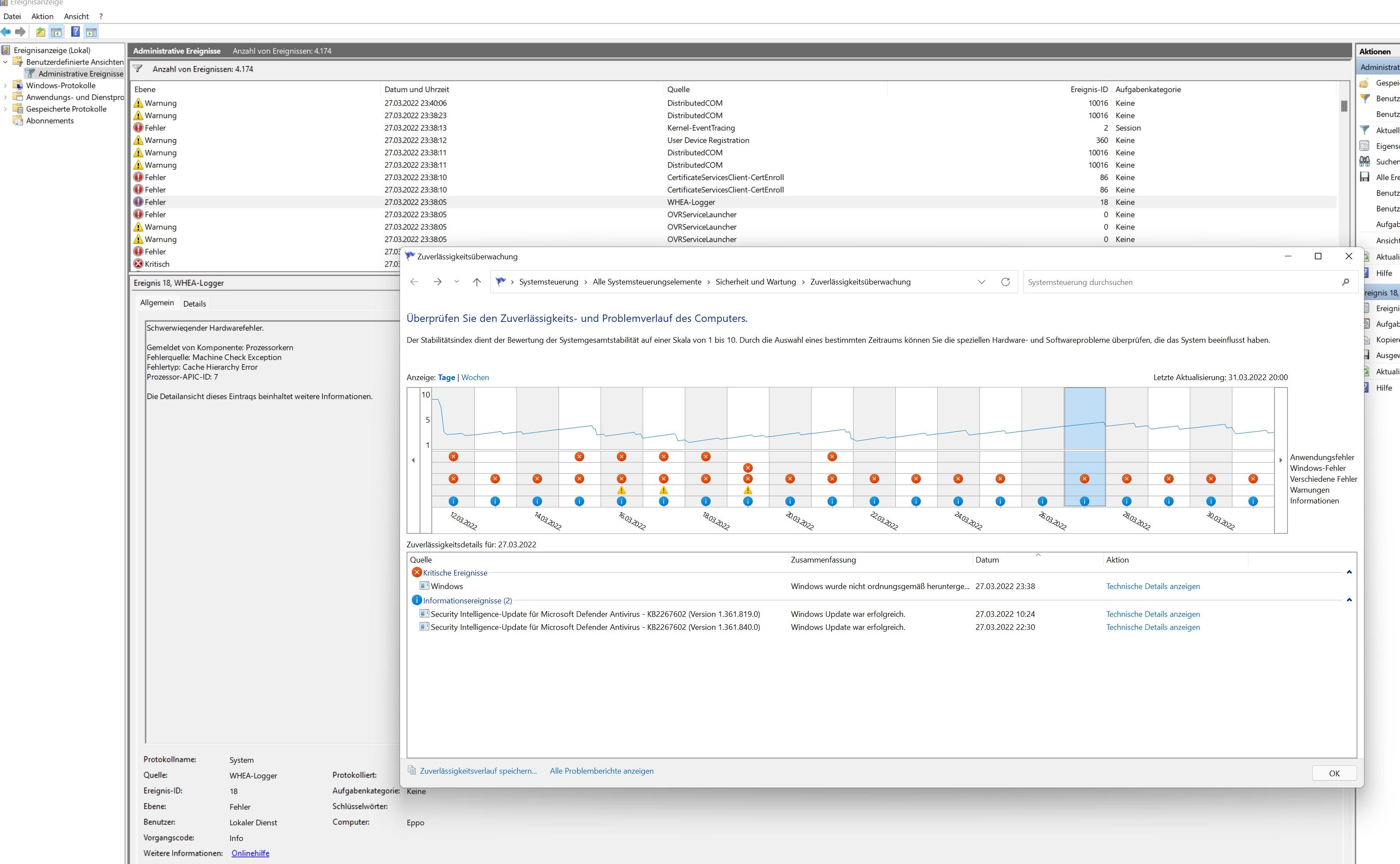Open the Aktion menu

pyautogui.click(x=42, y=17)
